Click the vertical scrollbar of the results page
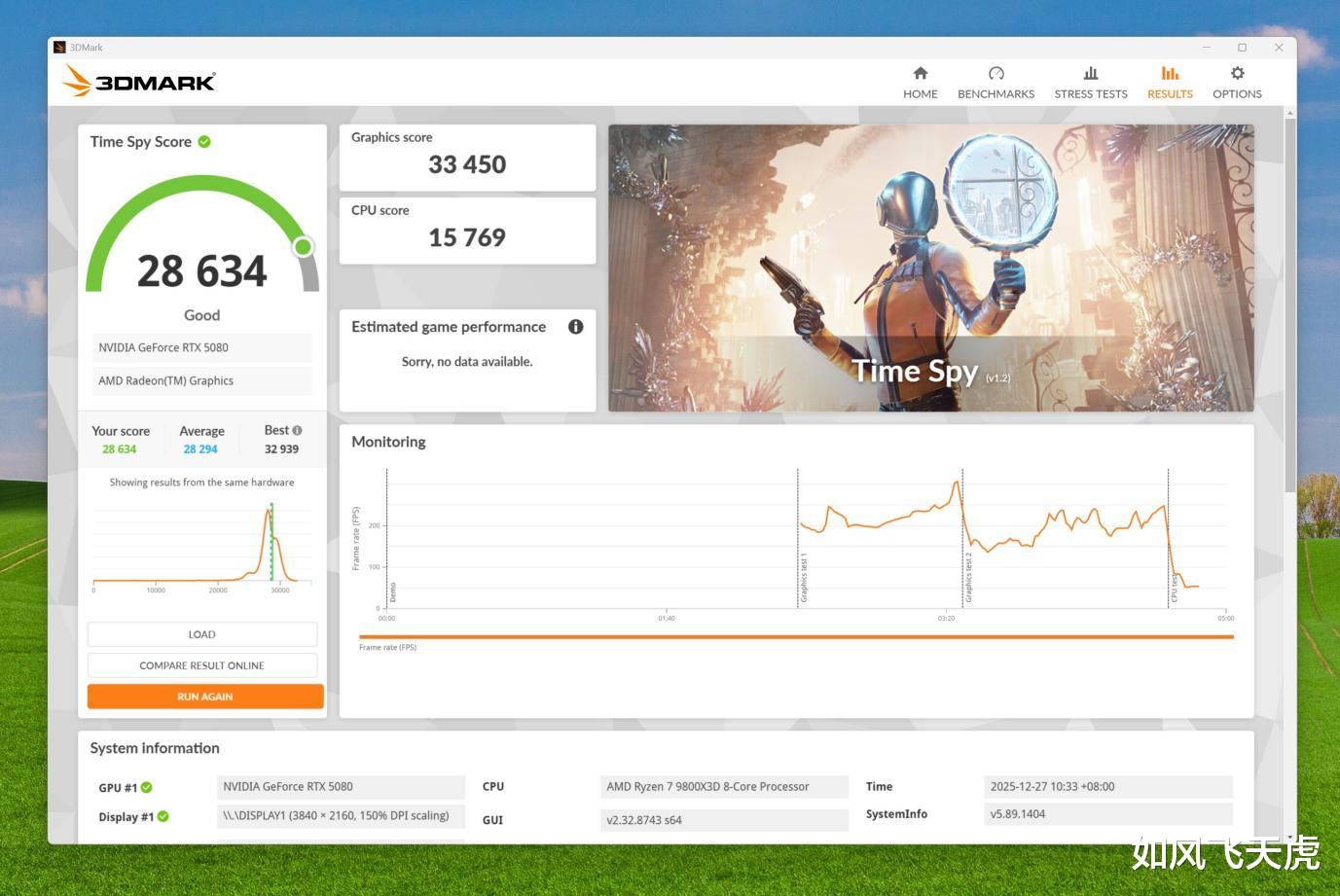The width and height of the screenshot is (1340, 896). pyautogui.click(x=1290, y=306)
